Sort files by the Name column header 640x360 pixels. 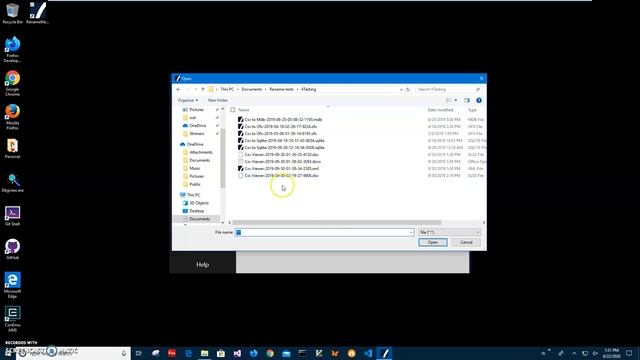point(244,110)
